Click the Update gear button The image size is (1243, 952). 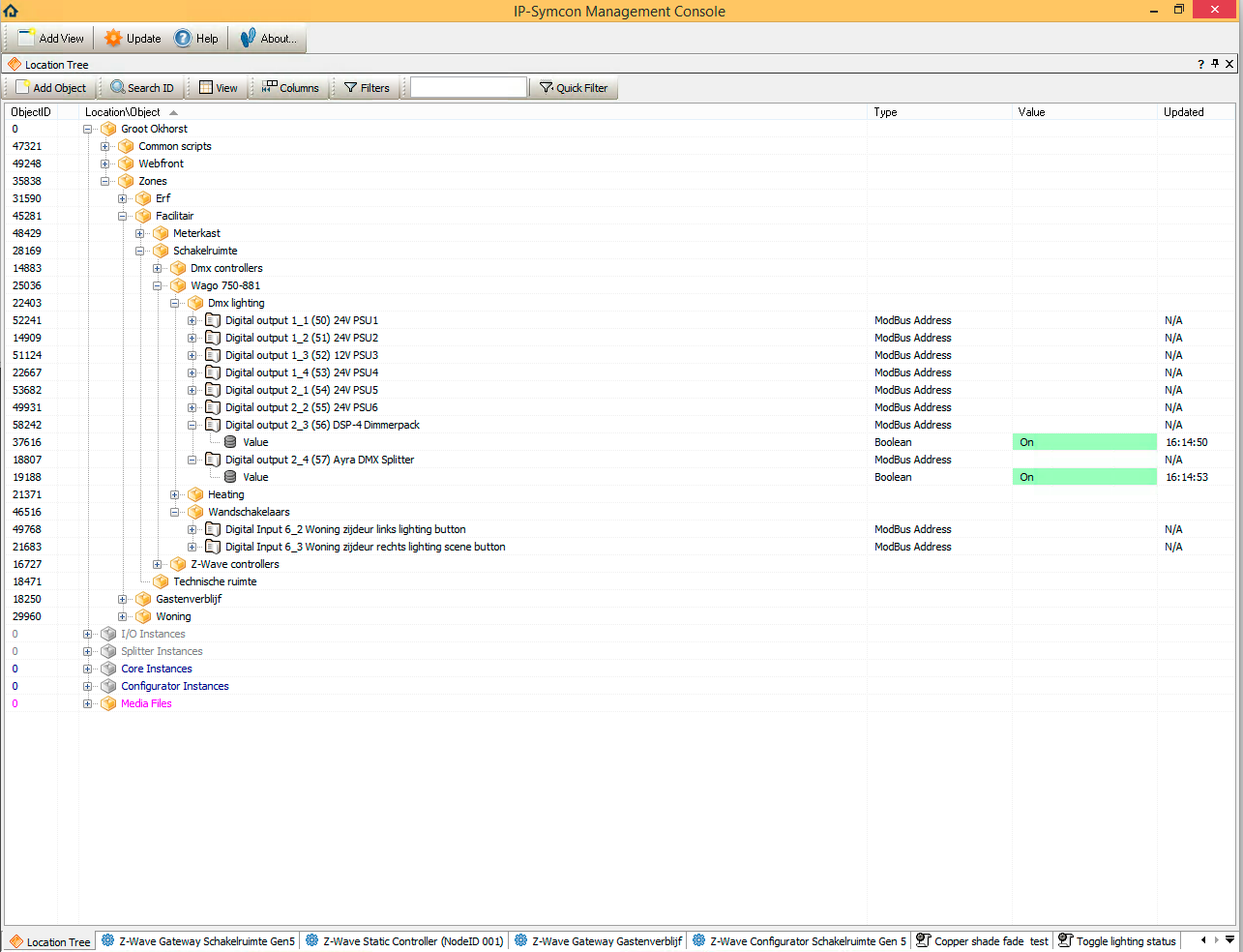(133, 39)
